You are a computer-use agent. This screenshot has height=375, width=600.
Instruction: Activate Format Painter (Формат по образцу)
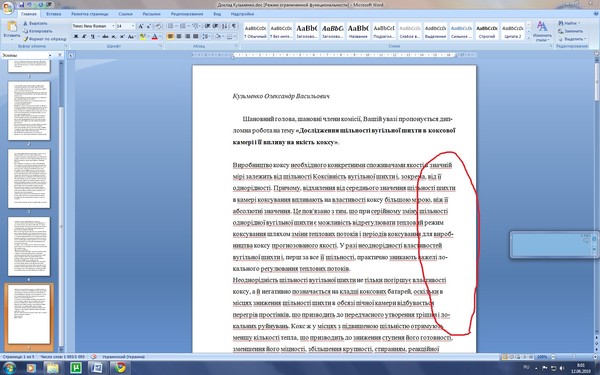[44, 39]
